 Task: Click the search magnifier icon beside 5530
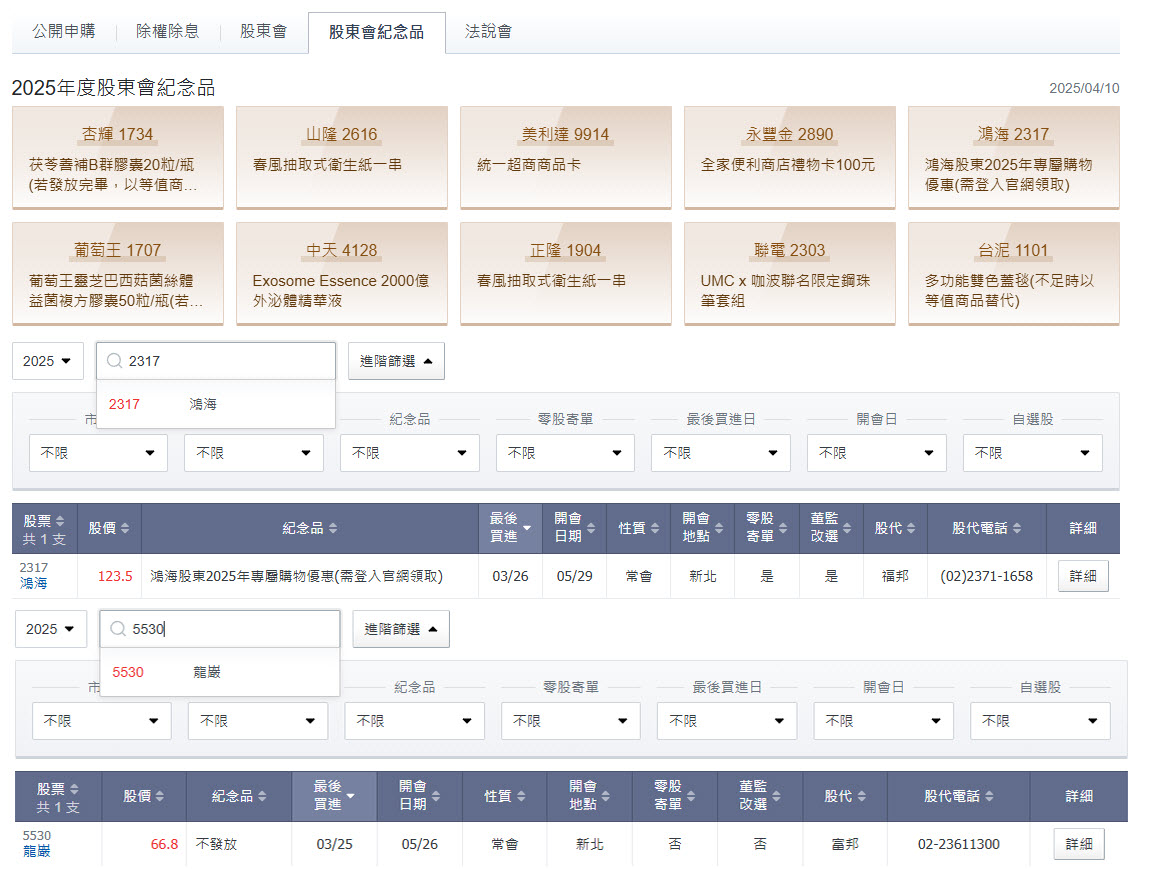click(118, 629)
